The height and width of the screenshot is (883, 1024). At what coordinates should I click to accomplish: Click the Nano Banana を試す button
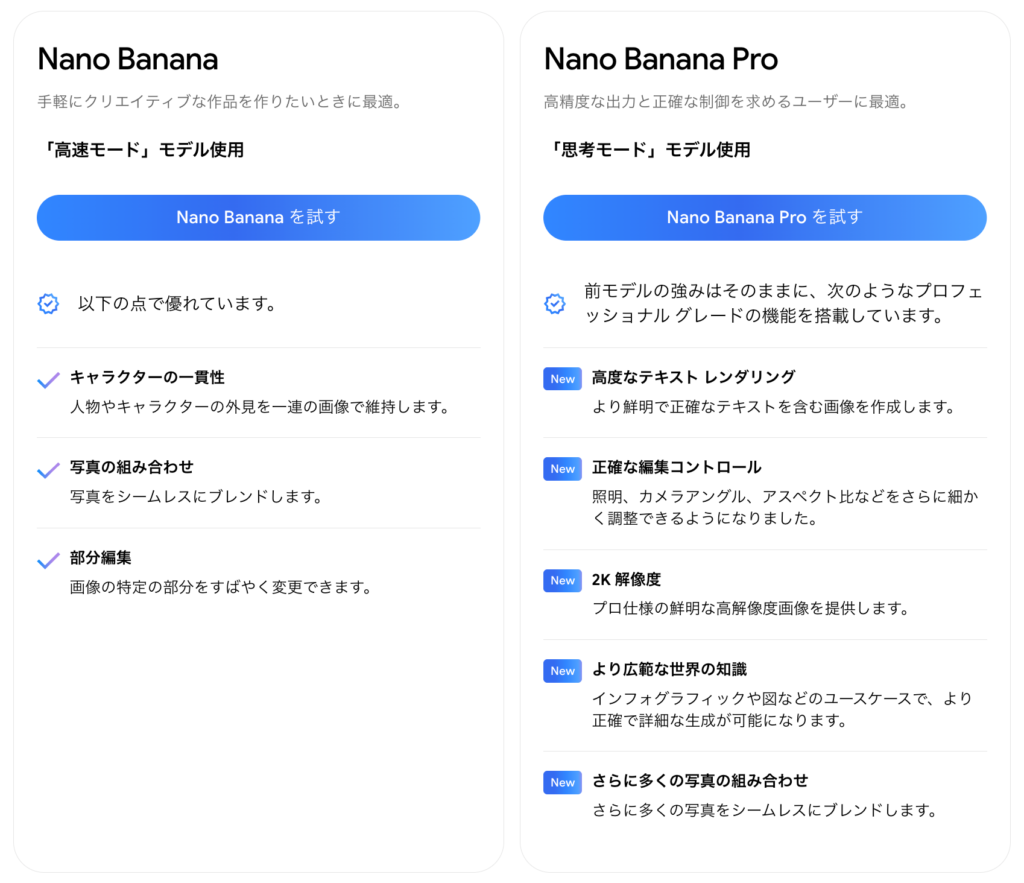pyautogui.click(x=258, y=217)
